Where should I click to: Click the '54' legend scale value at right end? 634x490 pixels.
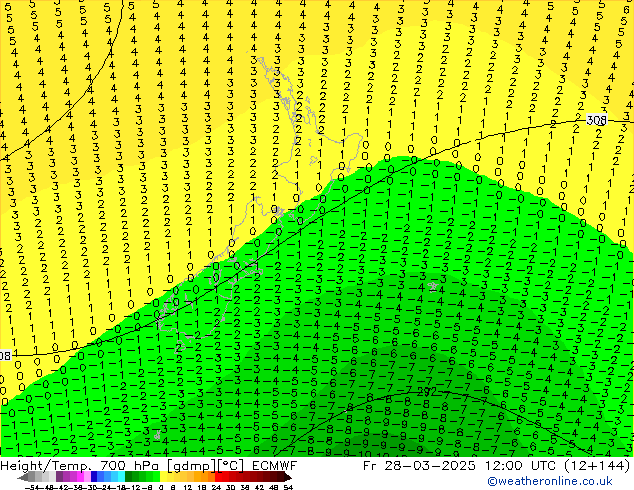(288, 488)
